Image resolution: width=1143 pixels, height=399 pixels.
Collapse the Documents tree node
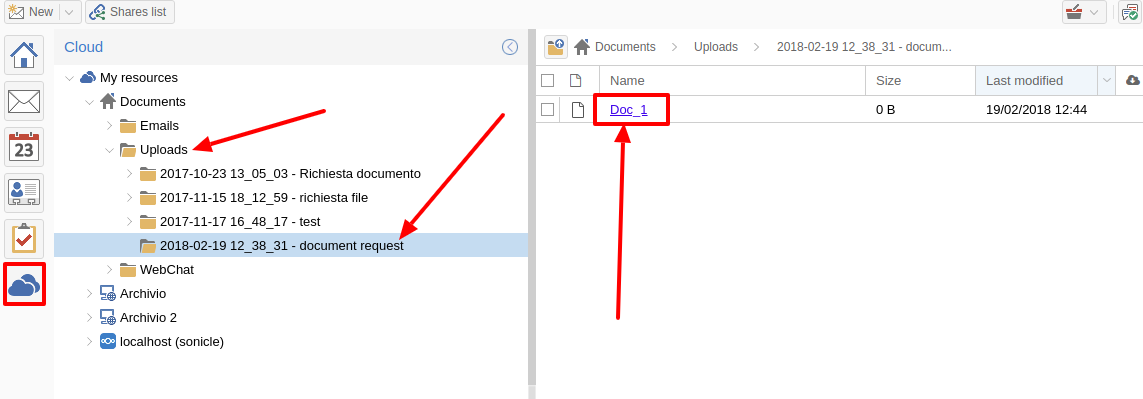(90, 102)
